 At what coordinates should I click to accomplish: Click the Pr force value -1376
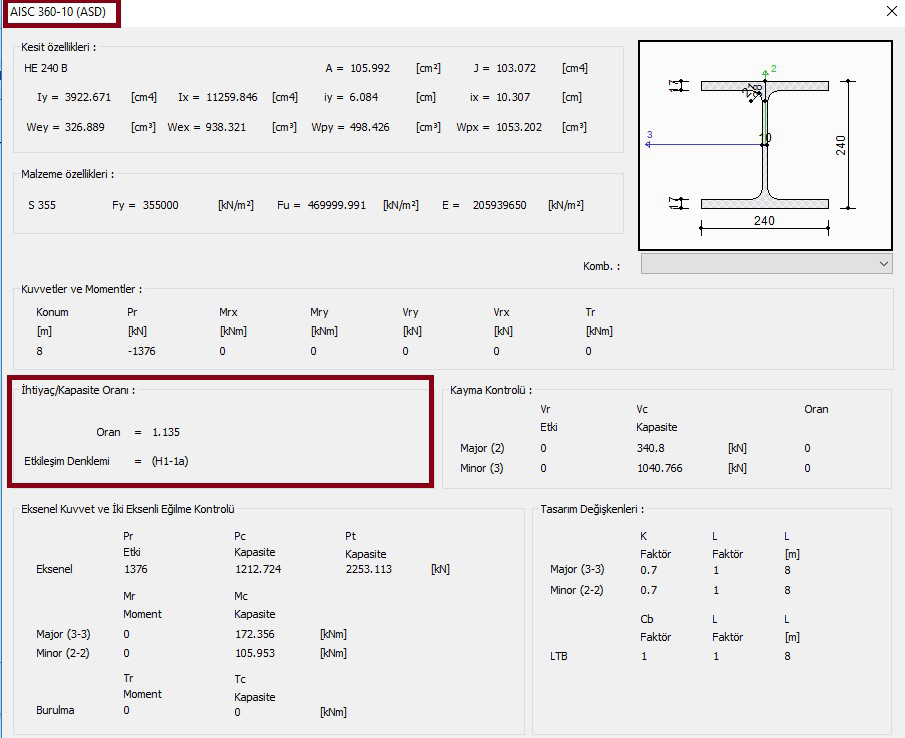(141, 351)
